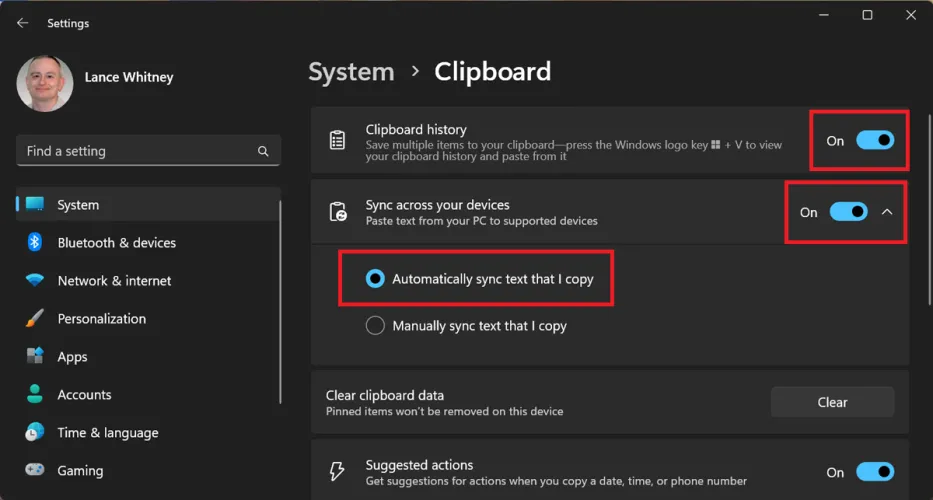Click the Bluetooth & devices icon
The image size is (933, 500).
(35, 243)
